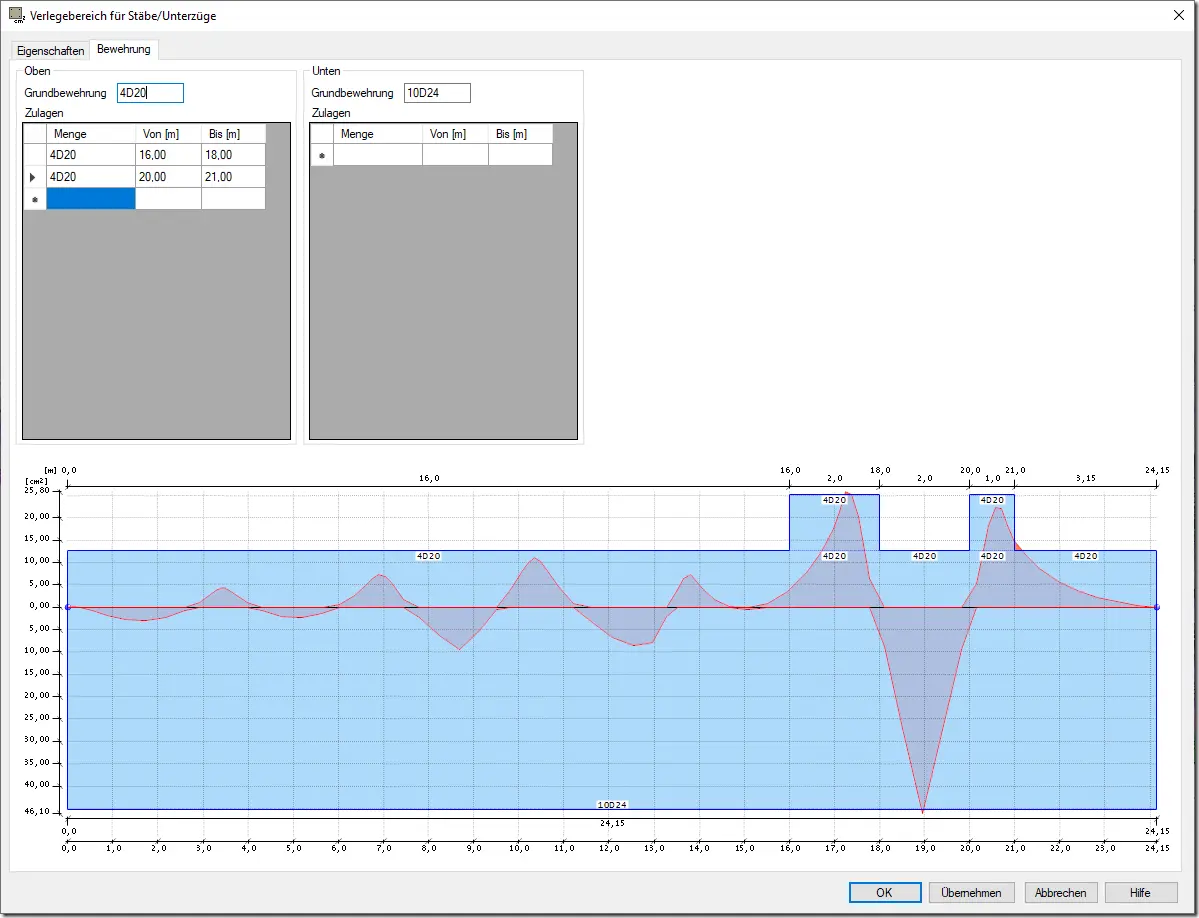Image resolution: width=1199 pixels, height=918 pixels.
Task: Click Menge column header in Oben table
Action: click(x=91, y=134)
